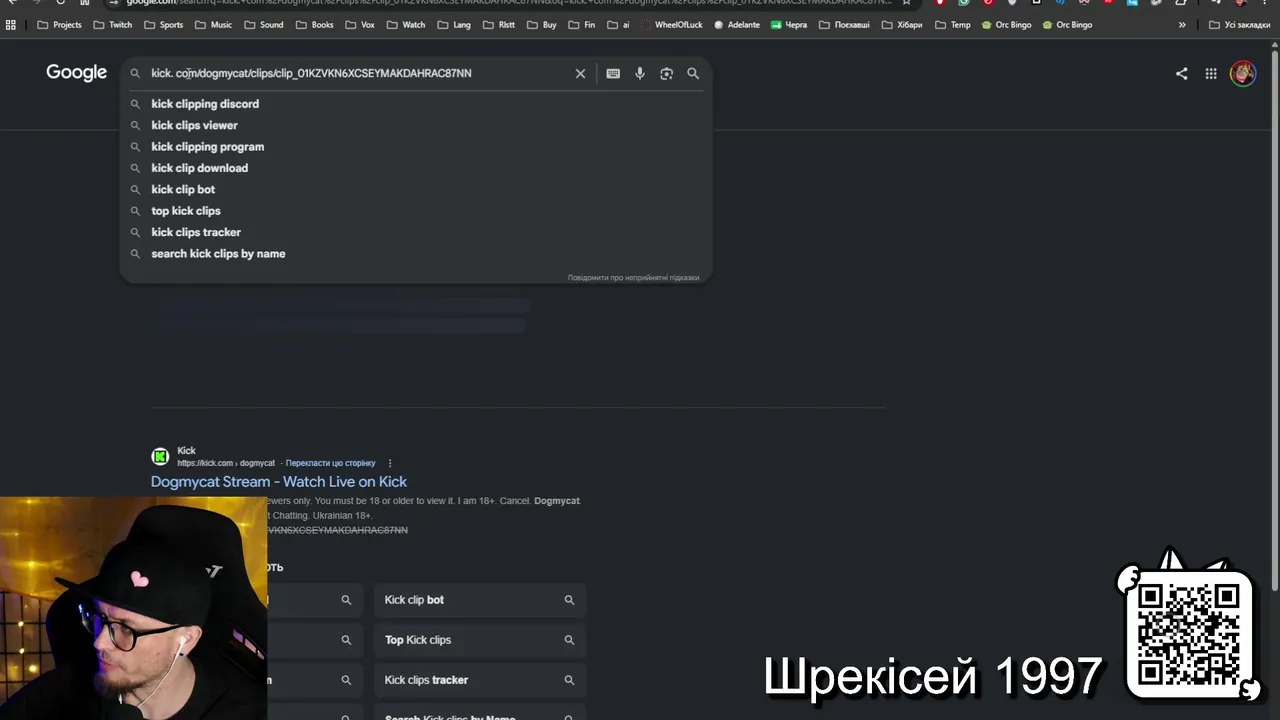
Task: Clear the search box with the X icon
Action: (580, 73)
